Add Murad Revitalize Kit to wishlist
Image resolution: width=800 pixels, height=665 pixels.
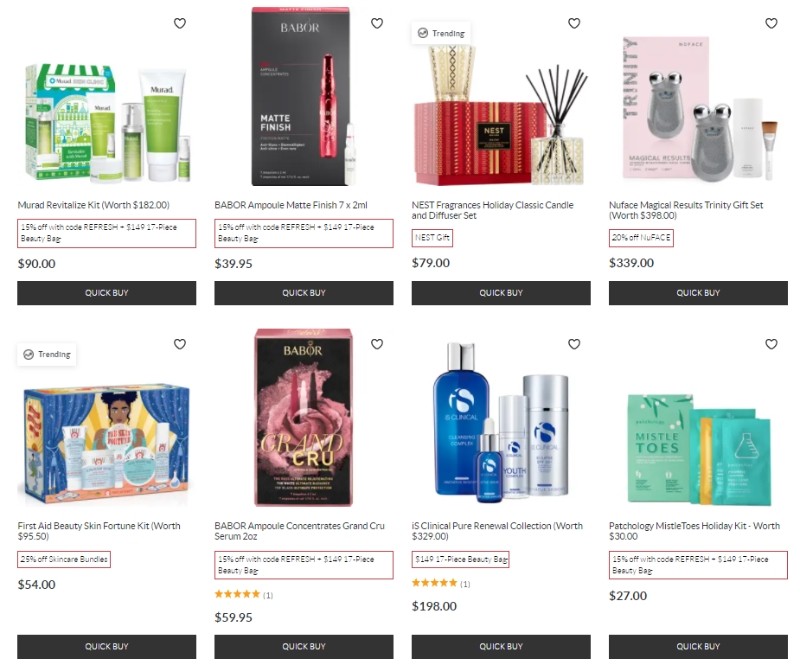(180, 23)
